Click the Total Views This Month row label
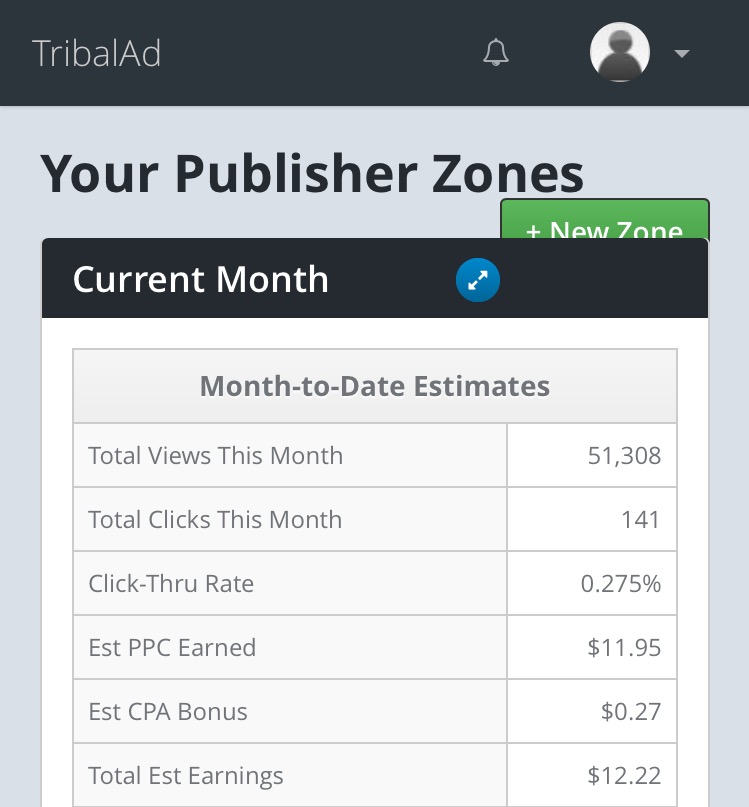This screenshot has height=807, width=749. (215, 456)
